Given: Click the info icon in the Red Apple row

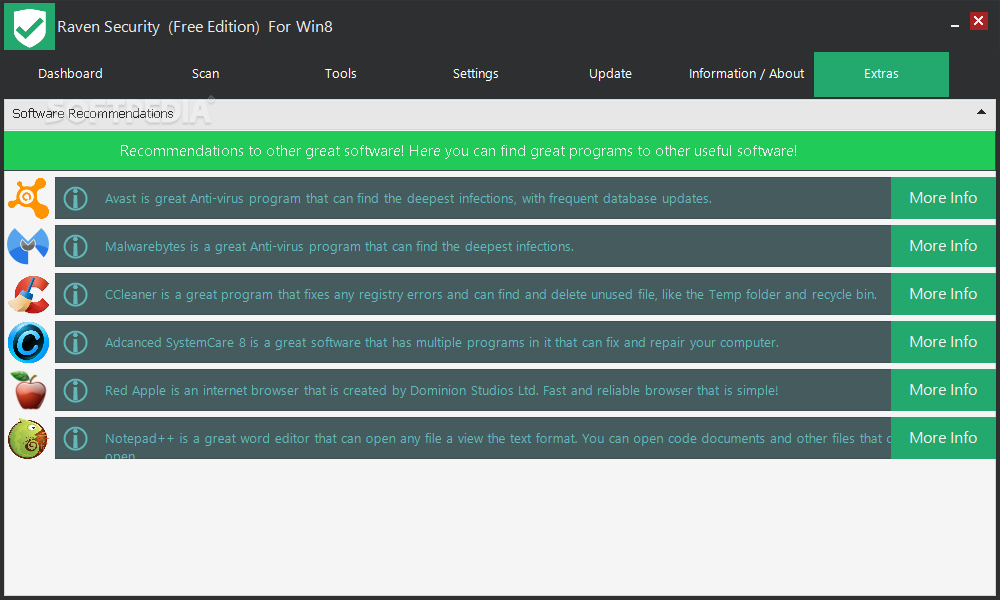Looking at the screenshot, I should (x=75, y=390).
